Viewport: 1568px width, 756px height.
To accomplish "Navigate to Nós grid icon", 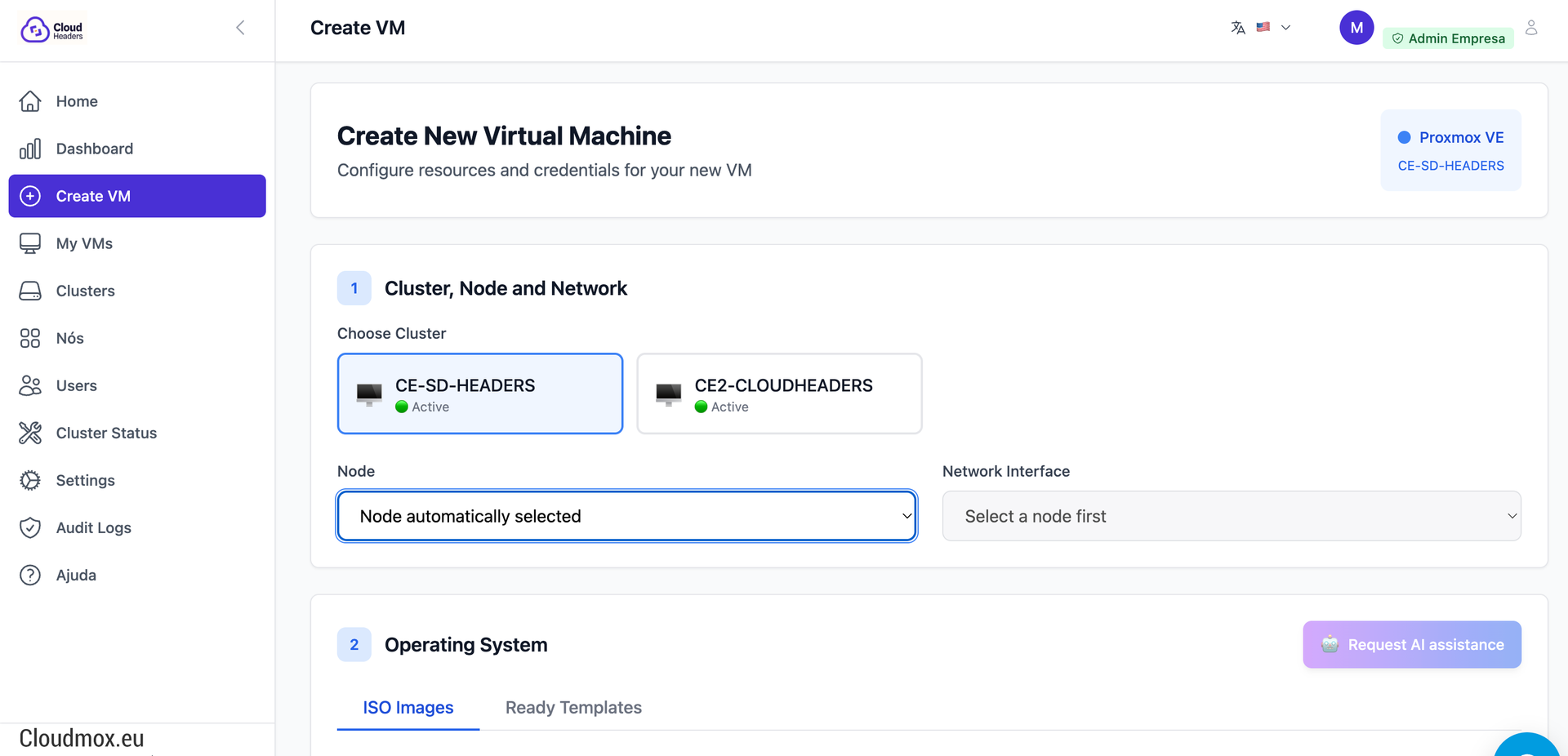I will pos(30,338).
